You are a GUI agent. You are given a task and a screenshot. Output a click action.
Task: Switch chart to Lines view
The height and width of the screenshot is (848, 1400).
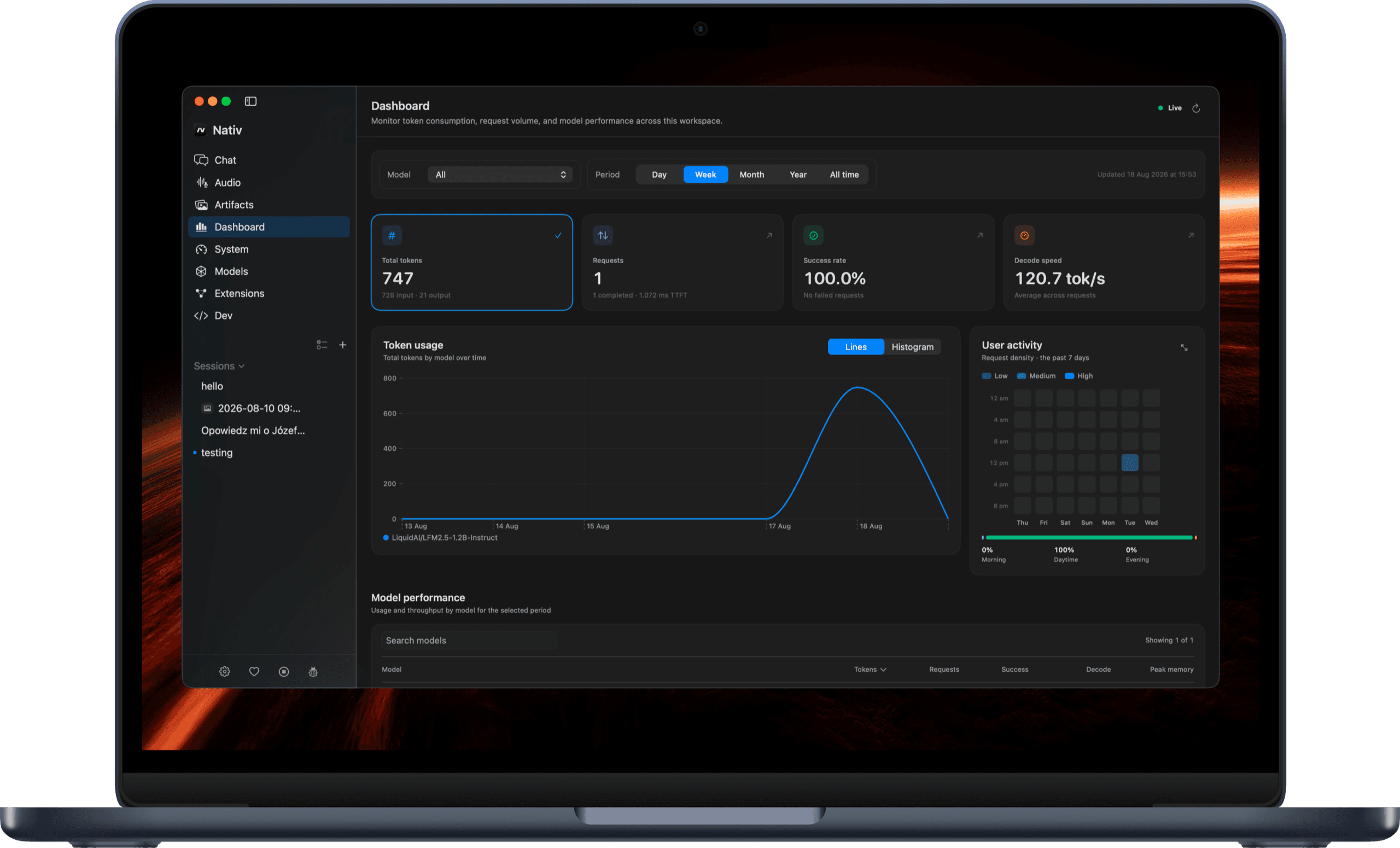pyautogui.click(x=856, y=347)
